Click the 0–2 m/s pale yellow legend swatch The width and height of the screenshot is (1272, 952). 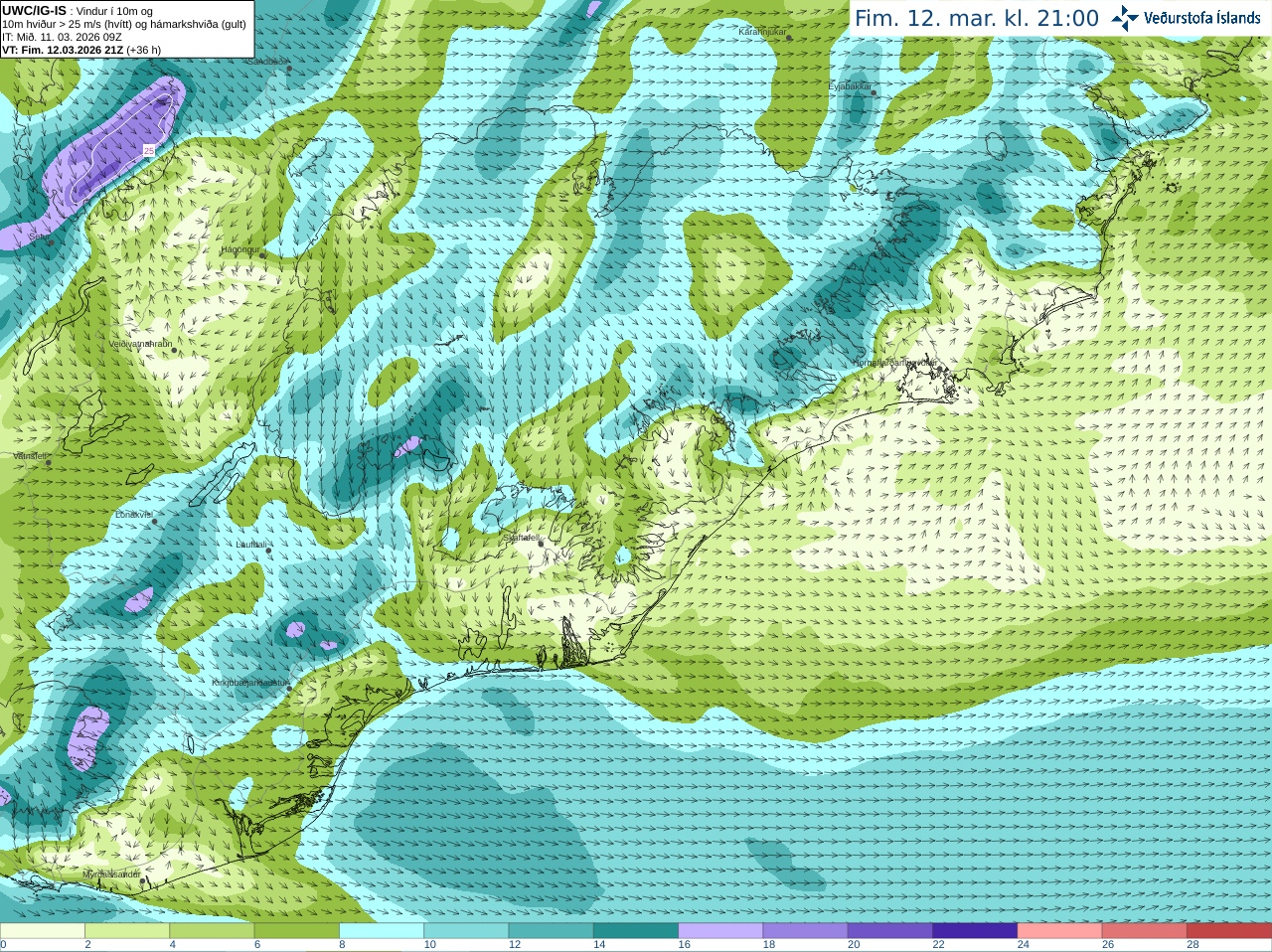[43, 931]
